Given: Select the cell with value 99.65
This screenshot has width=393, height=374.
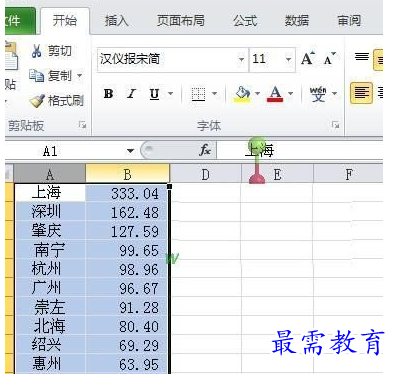Looking at the screenshot, I should [127, 250].
